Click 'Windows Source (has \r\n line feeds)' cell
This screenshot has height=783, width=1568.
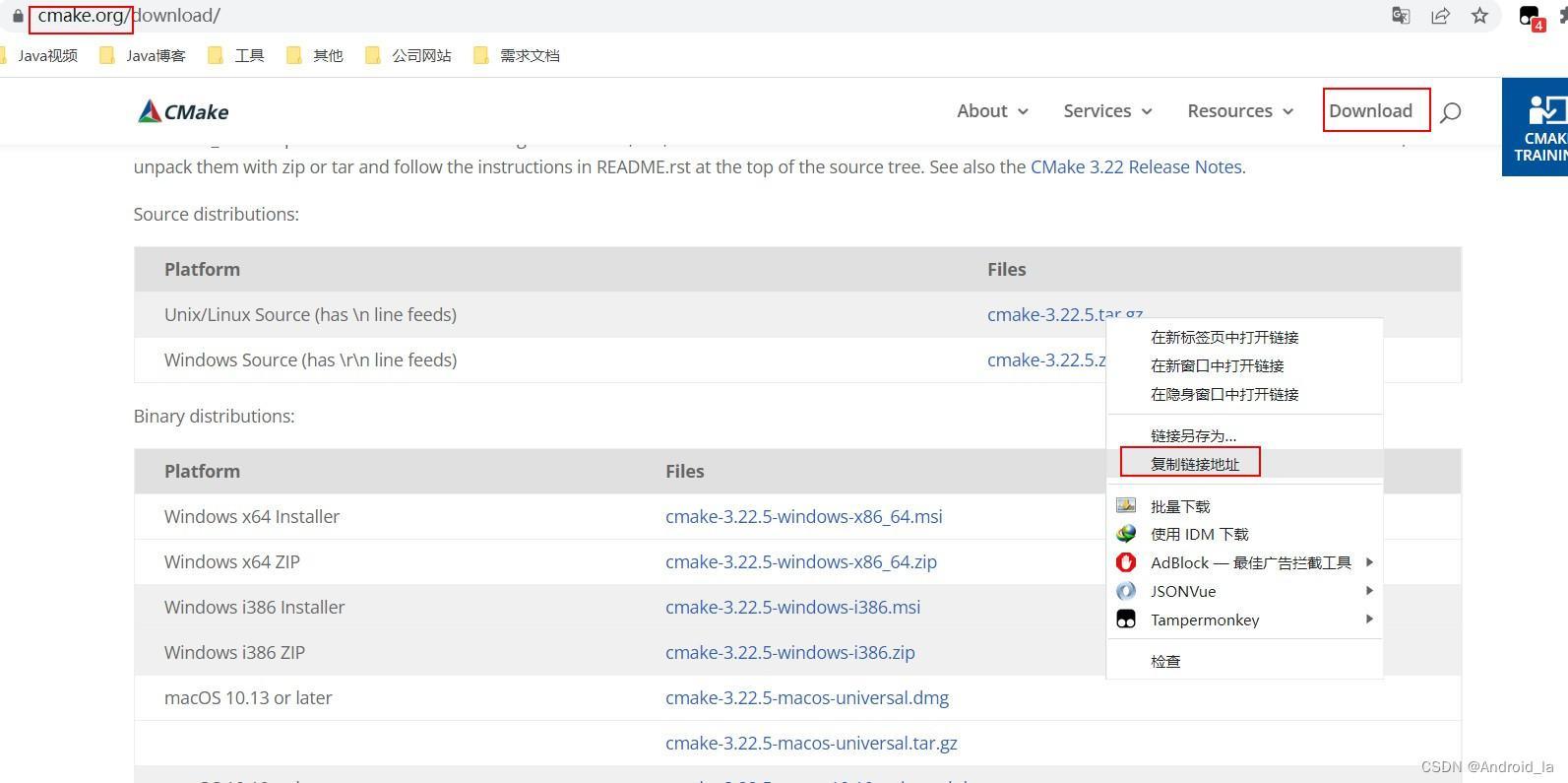(310, 359)
